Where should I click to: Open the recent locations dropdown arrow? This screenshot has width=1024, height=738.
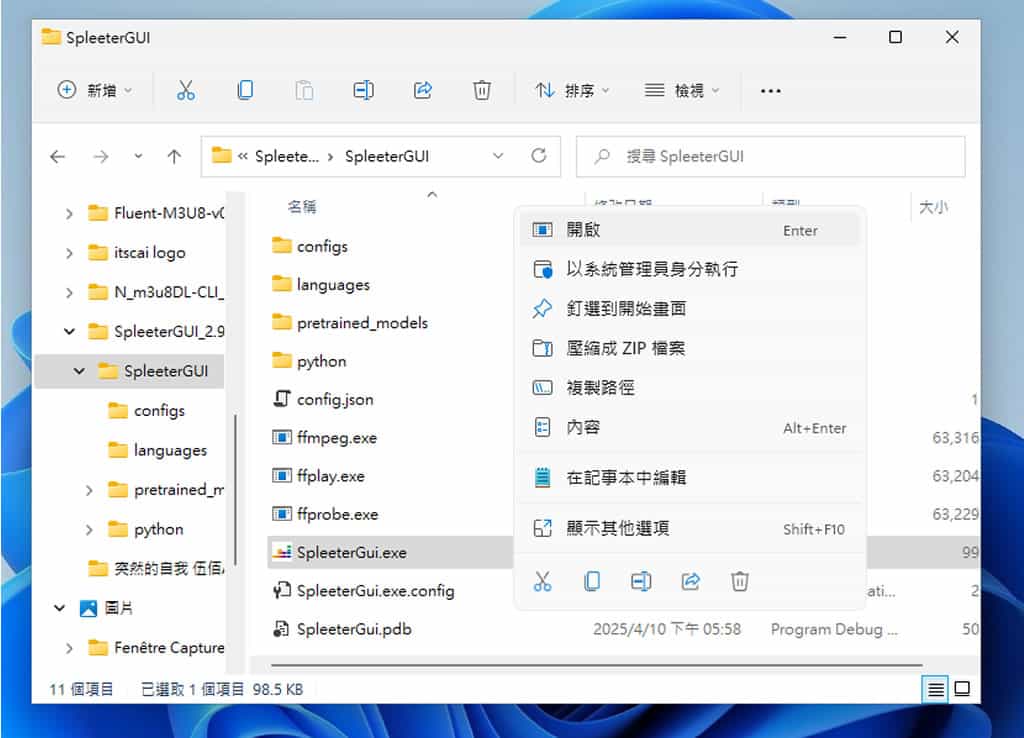[138, 157]
